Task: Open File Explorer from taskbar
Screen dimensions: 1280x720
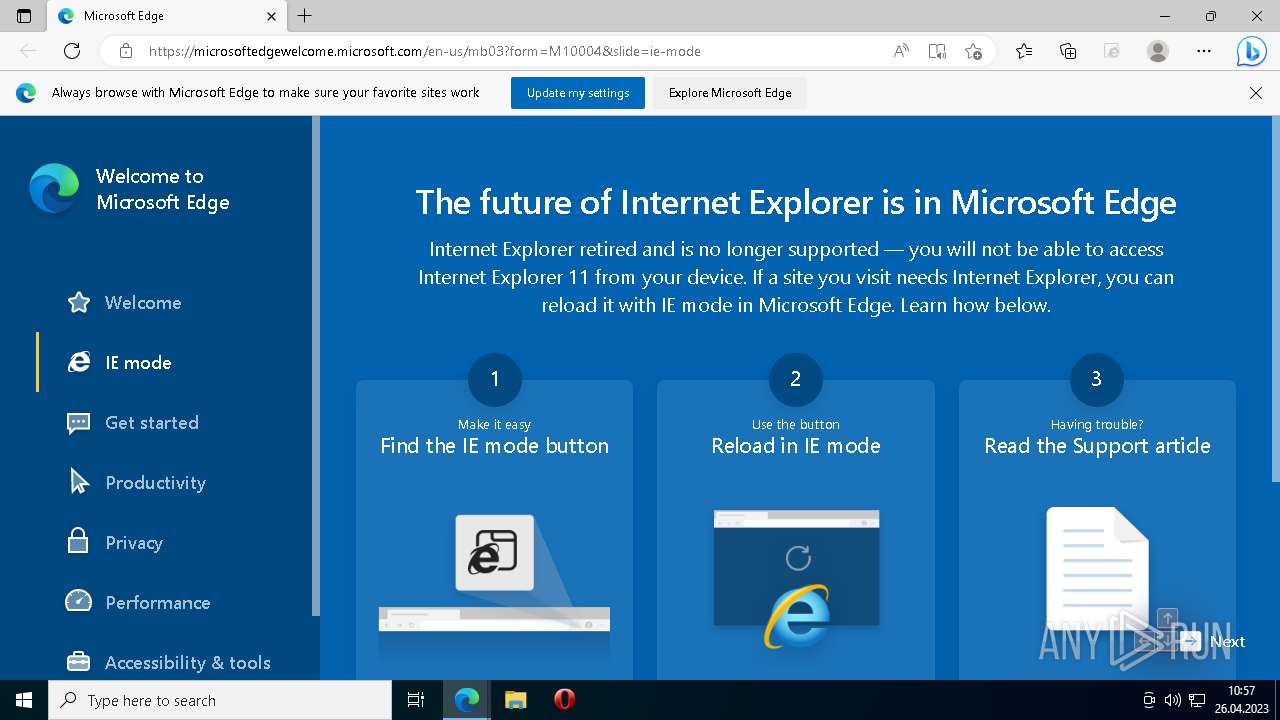Action: [x=515, y=700]
